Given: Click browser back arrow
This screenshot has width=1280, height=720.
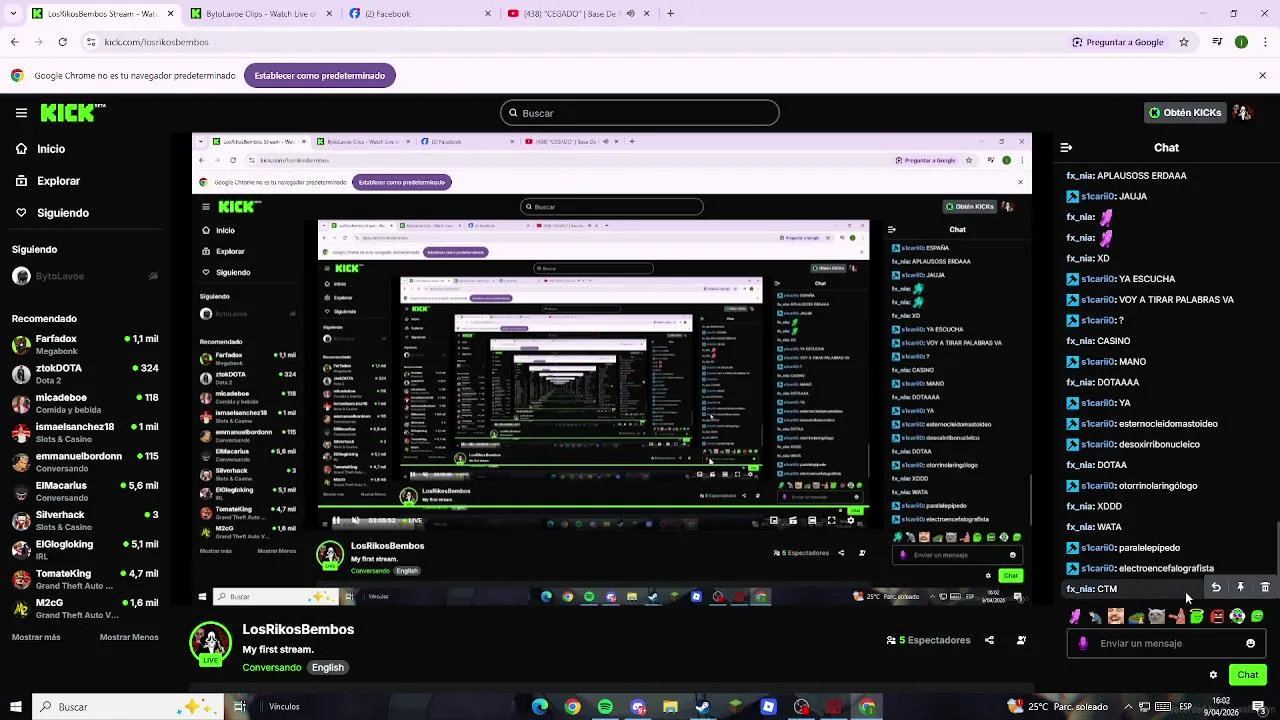Looking at the screenshot, I should (14, 42).
